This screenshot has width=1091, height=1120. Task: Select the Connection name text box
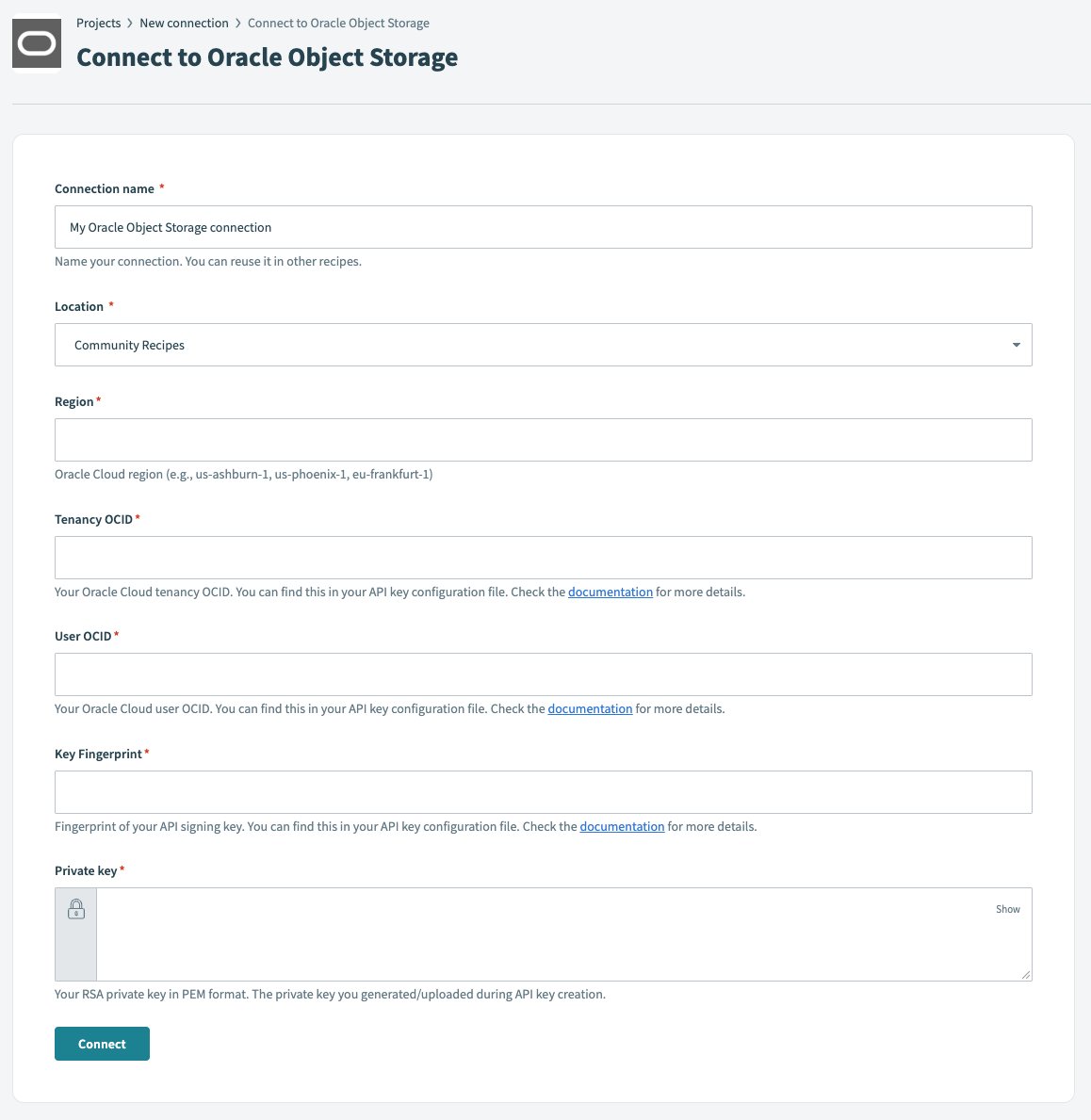tap(543, 227)
